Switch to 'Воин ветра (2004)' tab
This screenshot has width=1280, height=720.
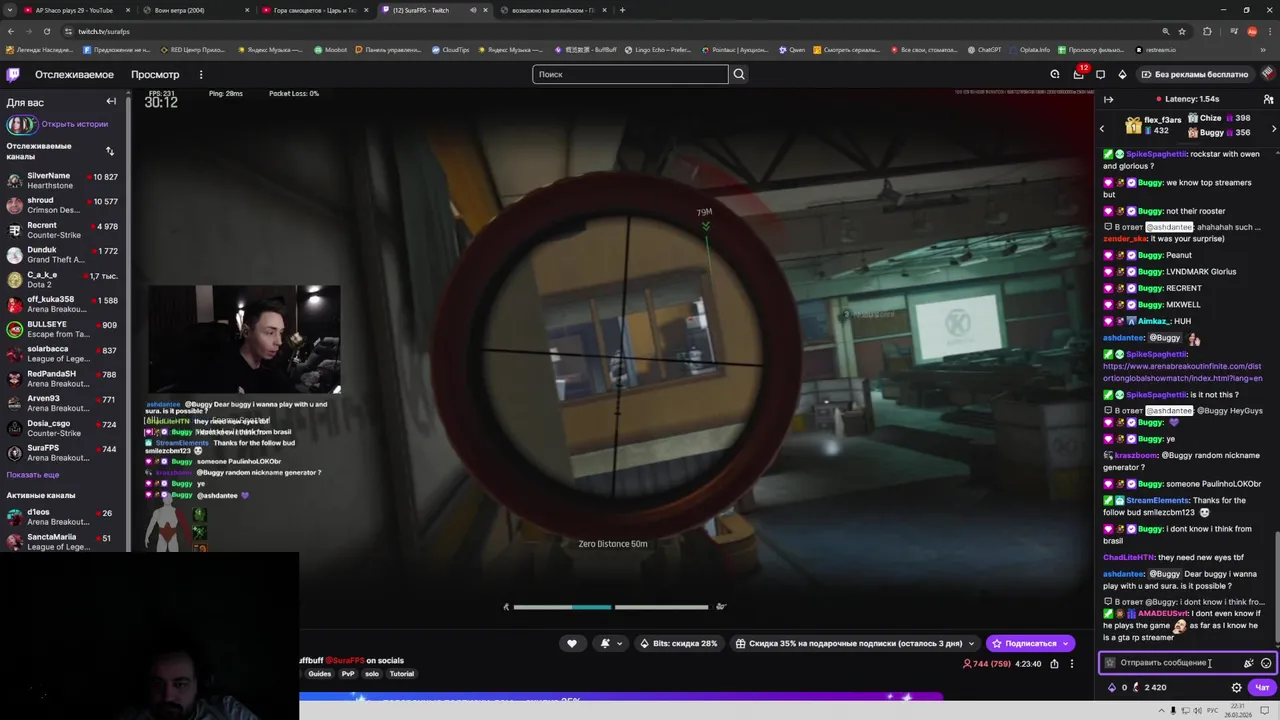pos(193,10)
